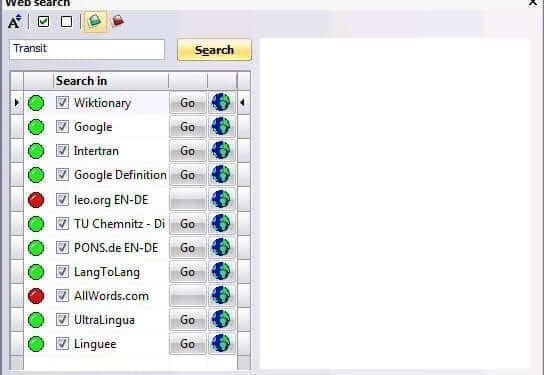544x375 pixels.
Task: Click the globe icon in Google row
Action: (221, 126)
